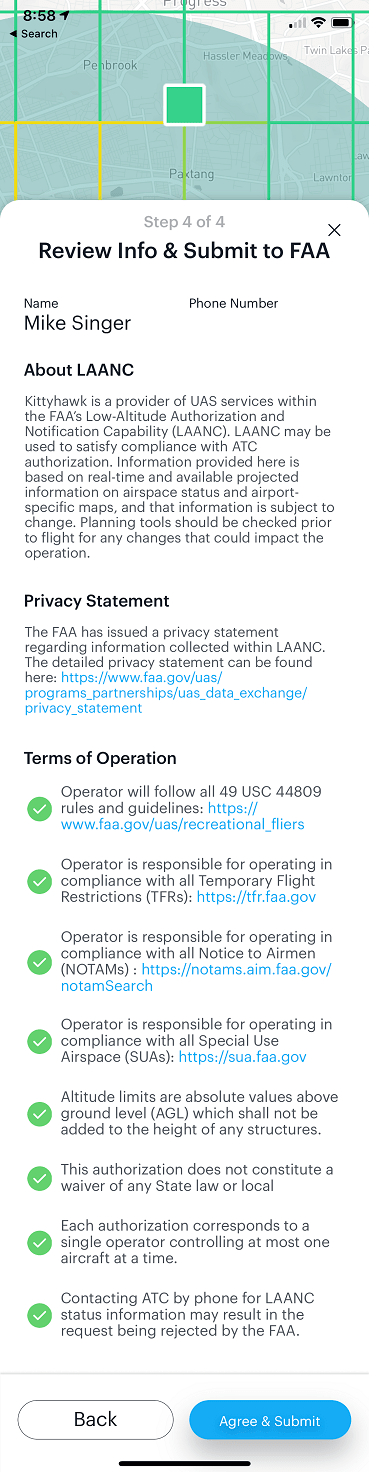This screenshot has width=369, height=1472.
Task: Open the tfr.faa.gov link
Action: (256, 897)
